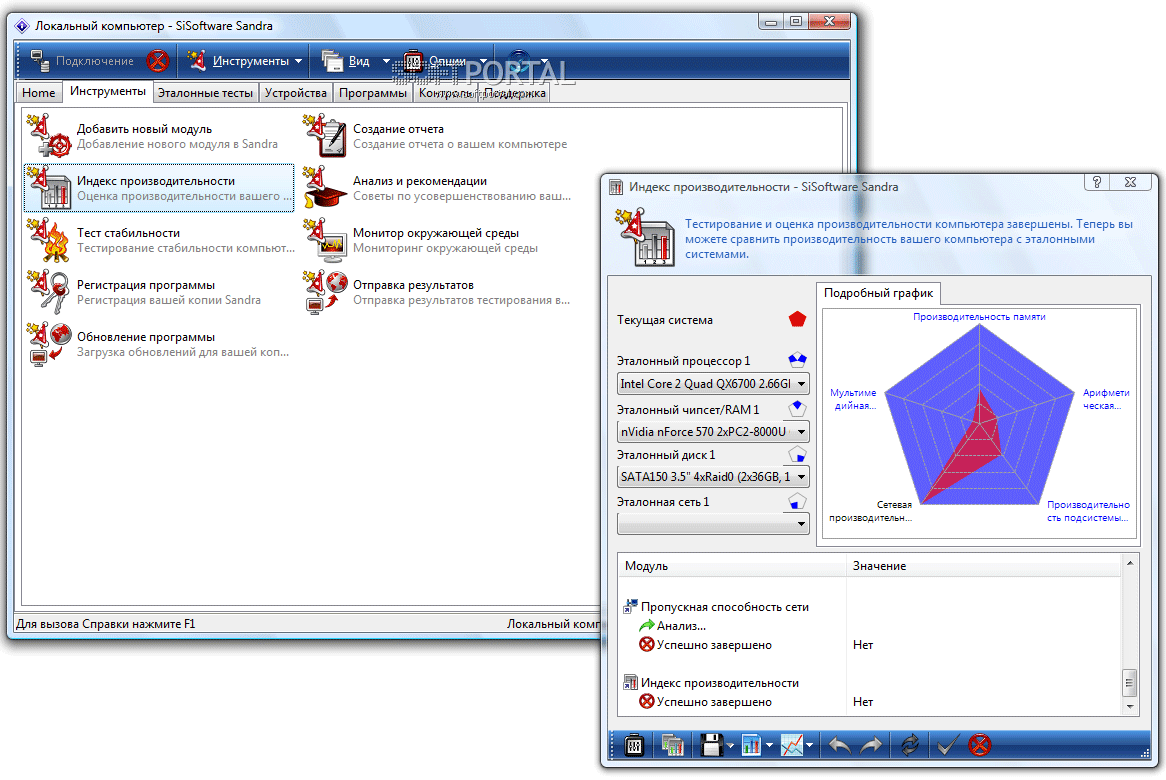Click the 'Мультимедийная...' radar chart label
1166x780 pixels.
(854, 399)
